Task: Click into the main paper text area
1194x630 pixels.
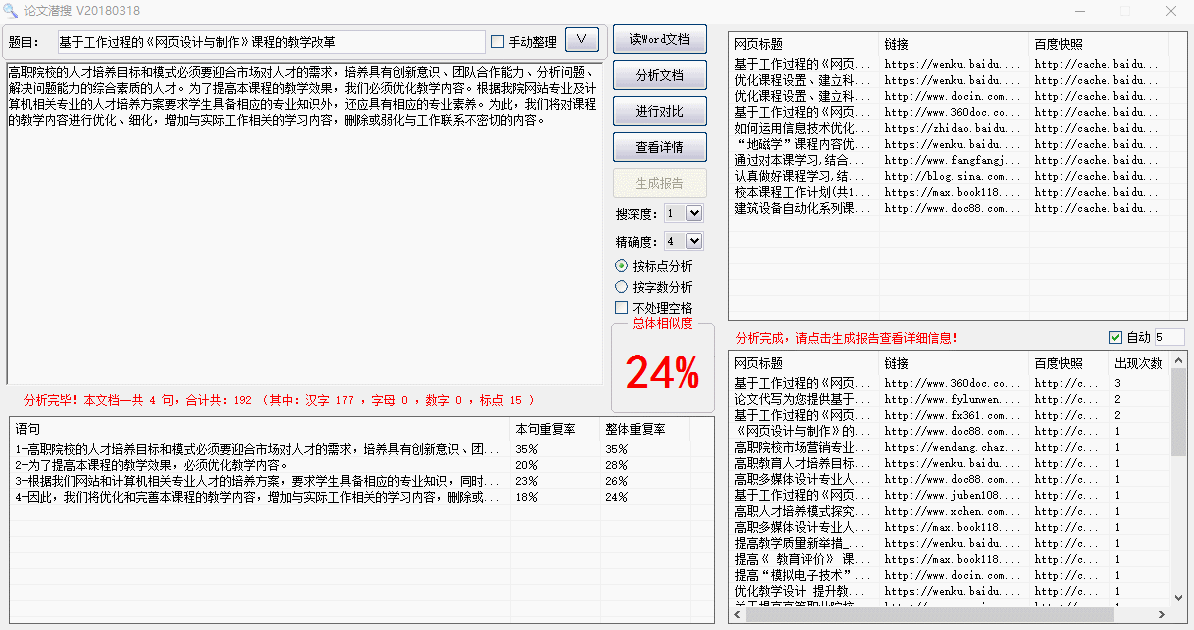Action: click(305, 223)
